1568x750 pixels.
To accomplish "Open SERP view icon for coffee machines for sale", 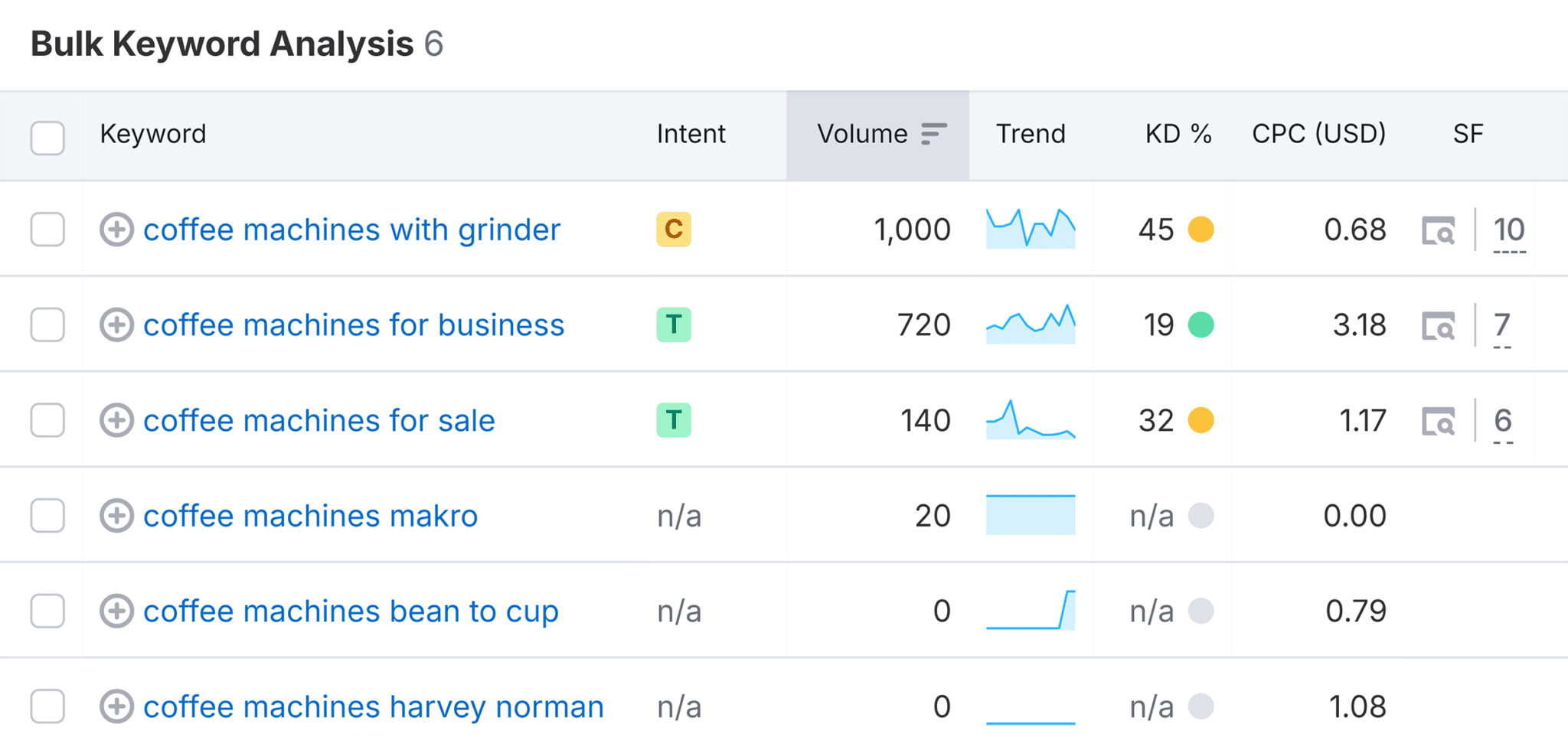I will (1439, 421).
